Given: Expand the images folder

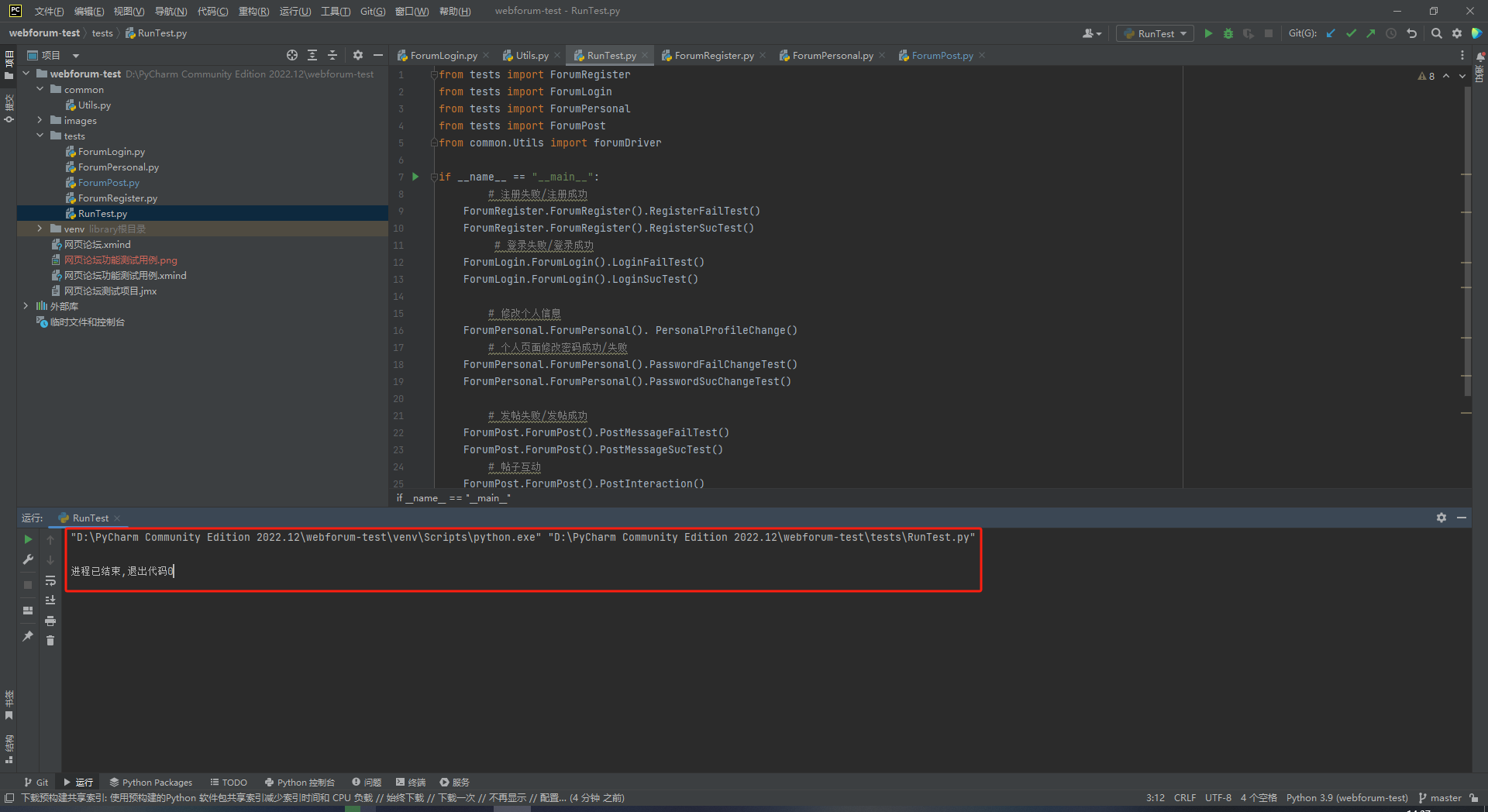Looking at the screenshot, I should coord(40,120).
